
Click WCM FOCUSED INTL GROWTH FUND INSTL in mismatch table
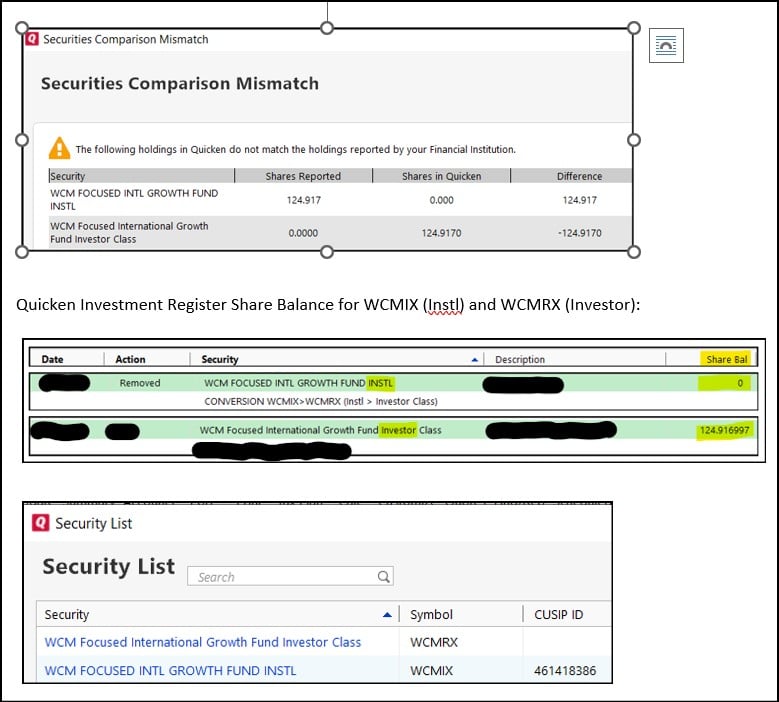[x=134, y=199]
